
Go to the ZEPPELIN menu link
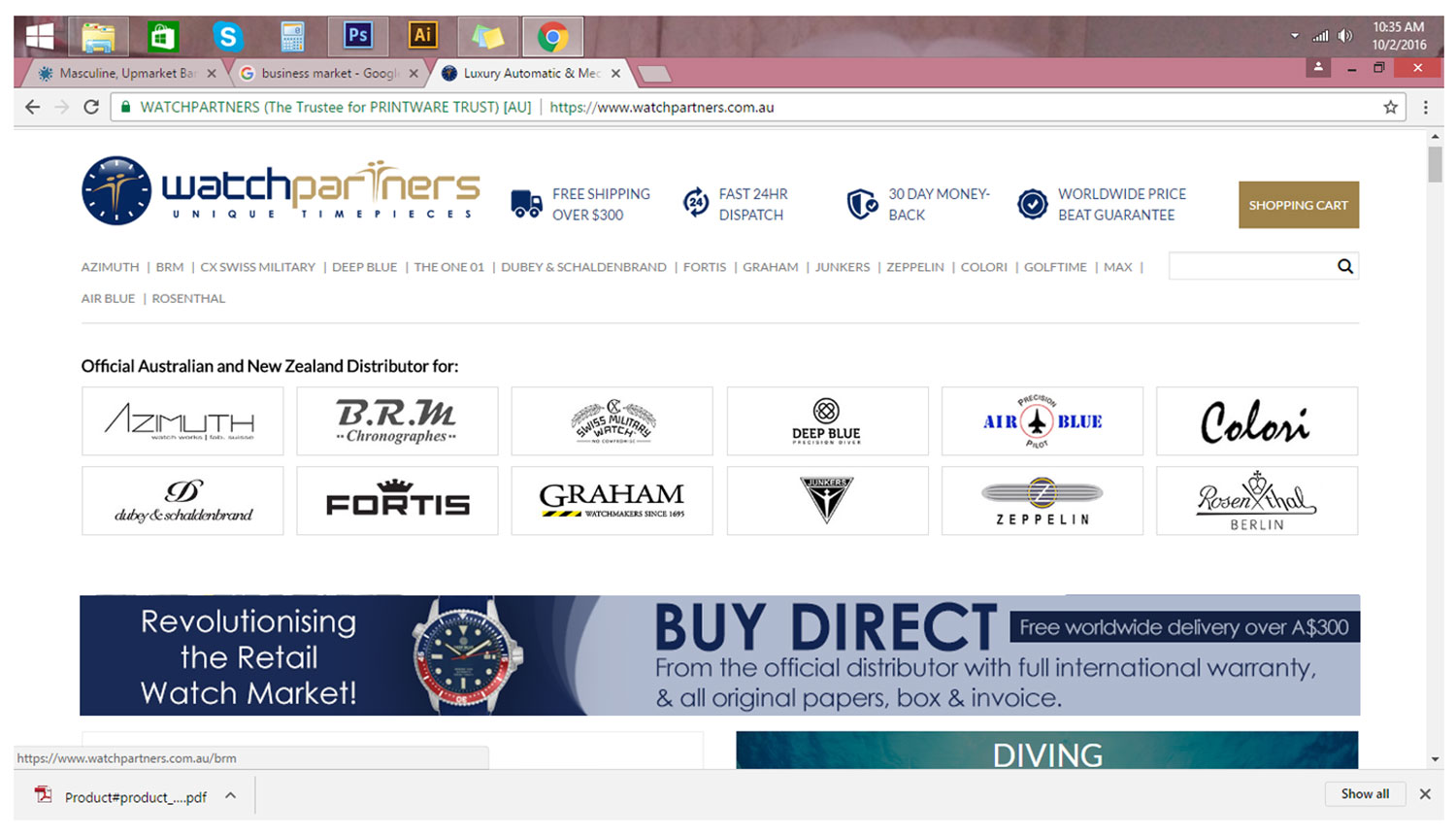tap(914, 267)
